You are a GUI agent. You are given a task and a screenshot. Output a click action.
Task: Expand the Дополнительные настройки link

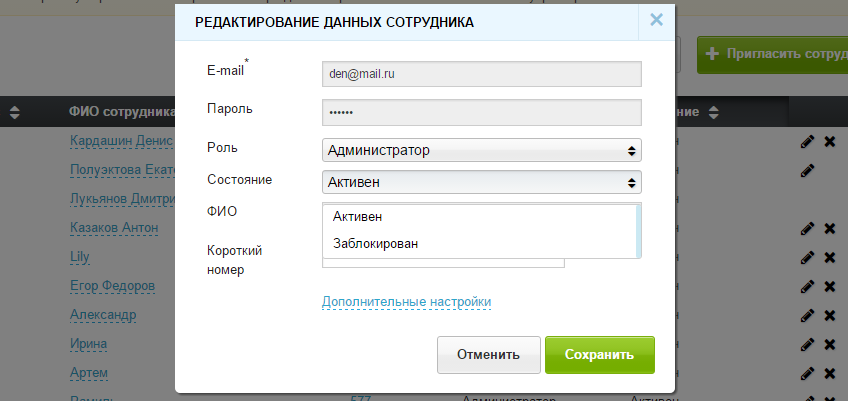(x=406, y=301)
